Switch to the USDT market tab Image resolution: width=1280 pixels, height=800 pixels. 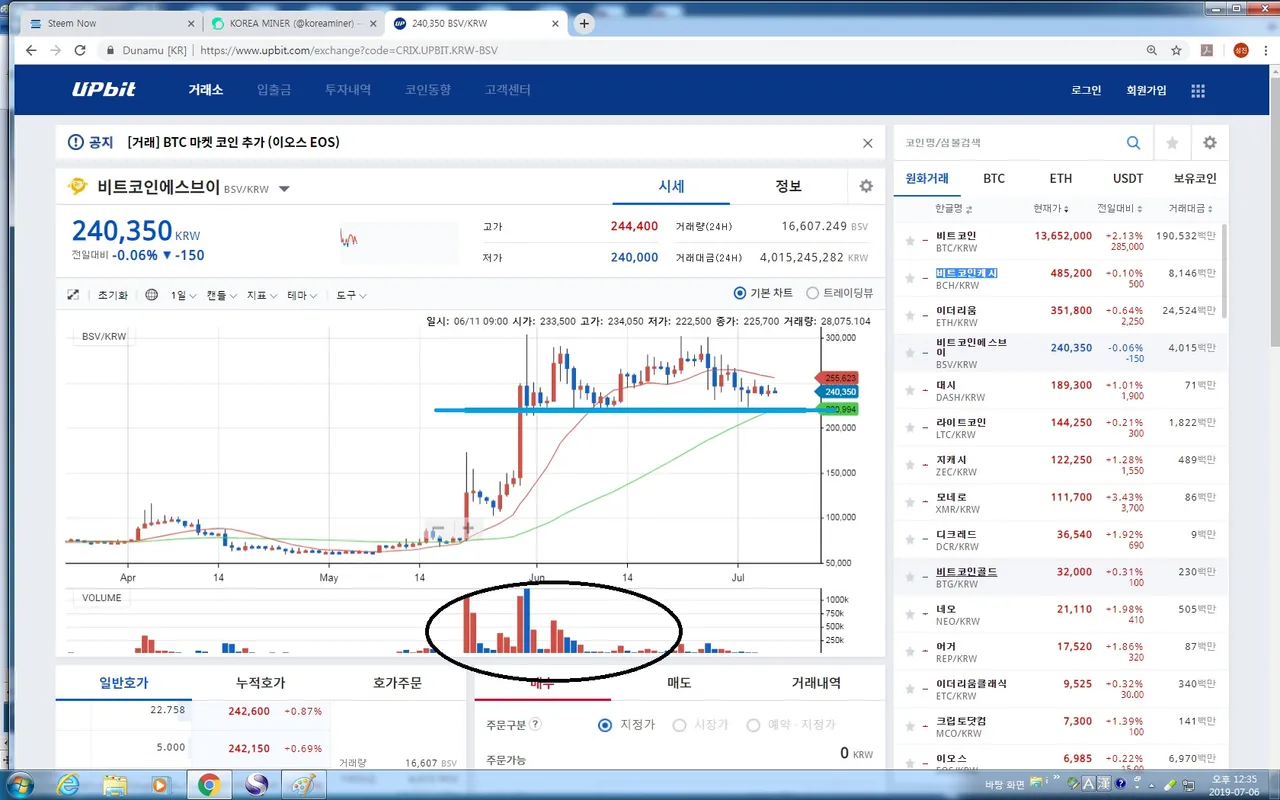coord(1128,179)
